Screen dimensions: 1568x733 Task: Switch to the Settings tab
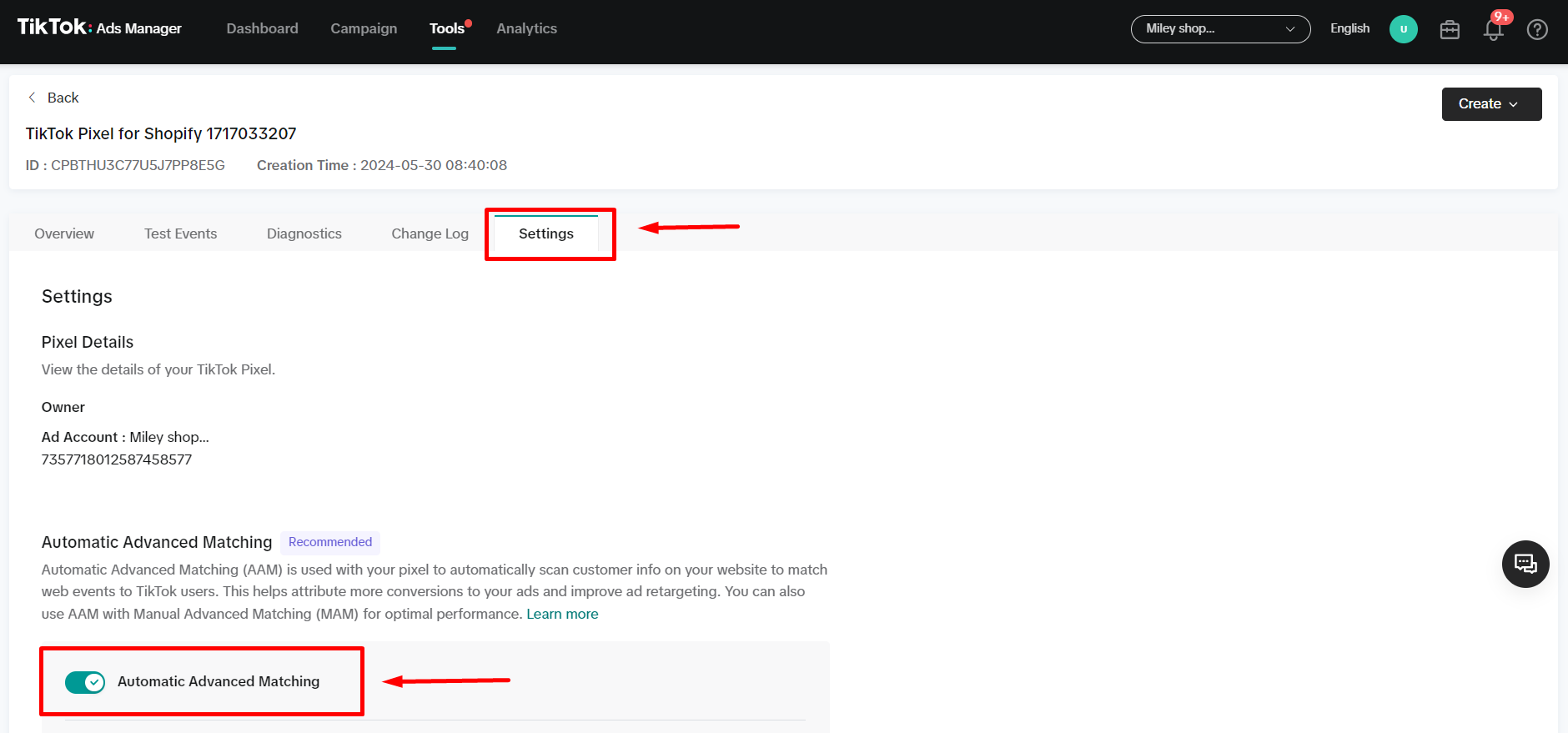pyautogui.click(x=545, y=234)
